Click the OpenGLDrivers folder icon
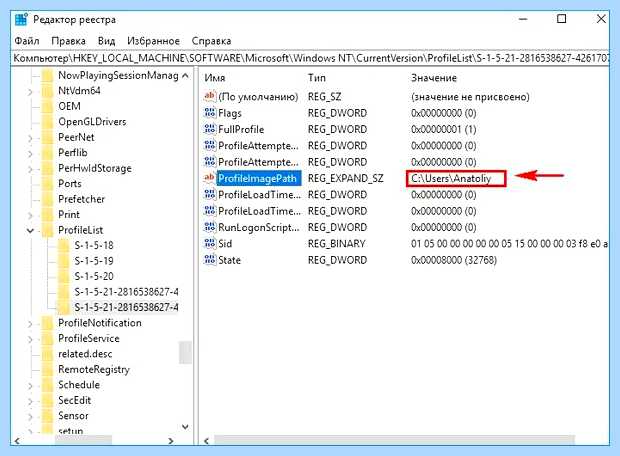The image size is (620, 456). tap(47, 121)
